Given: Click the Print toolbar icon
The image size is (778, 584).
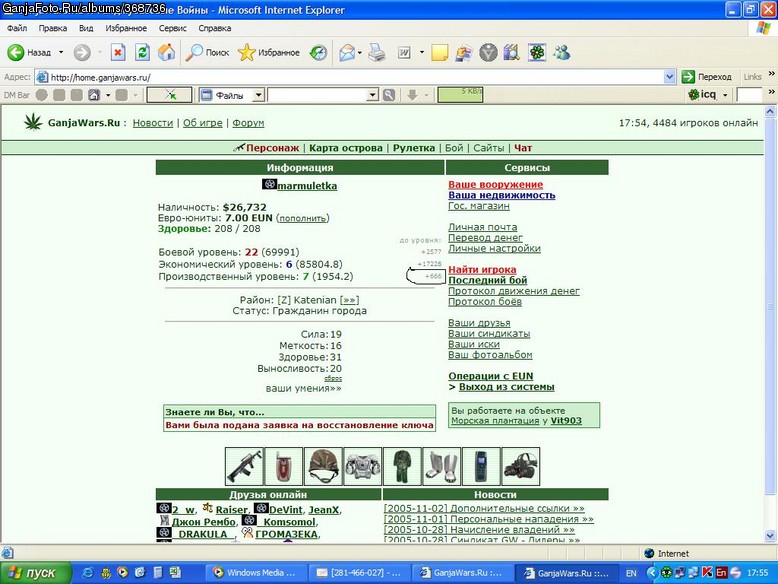Looking at the screenshot, I should pyautogui.click(x=377, y=52).
